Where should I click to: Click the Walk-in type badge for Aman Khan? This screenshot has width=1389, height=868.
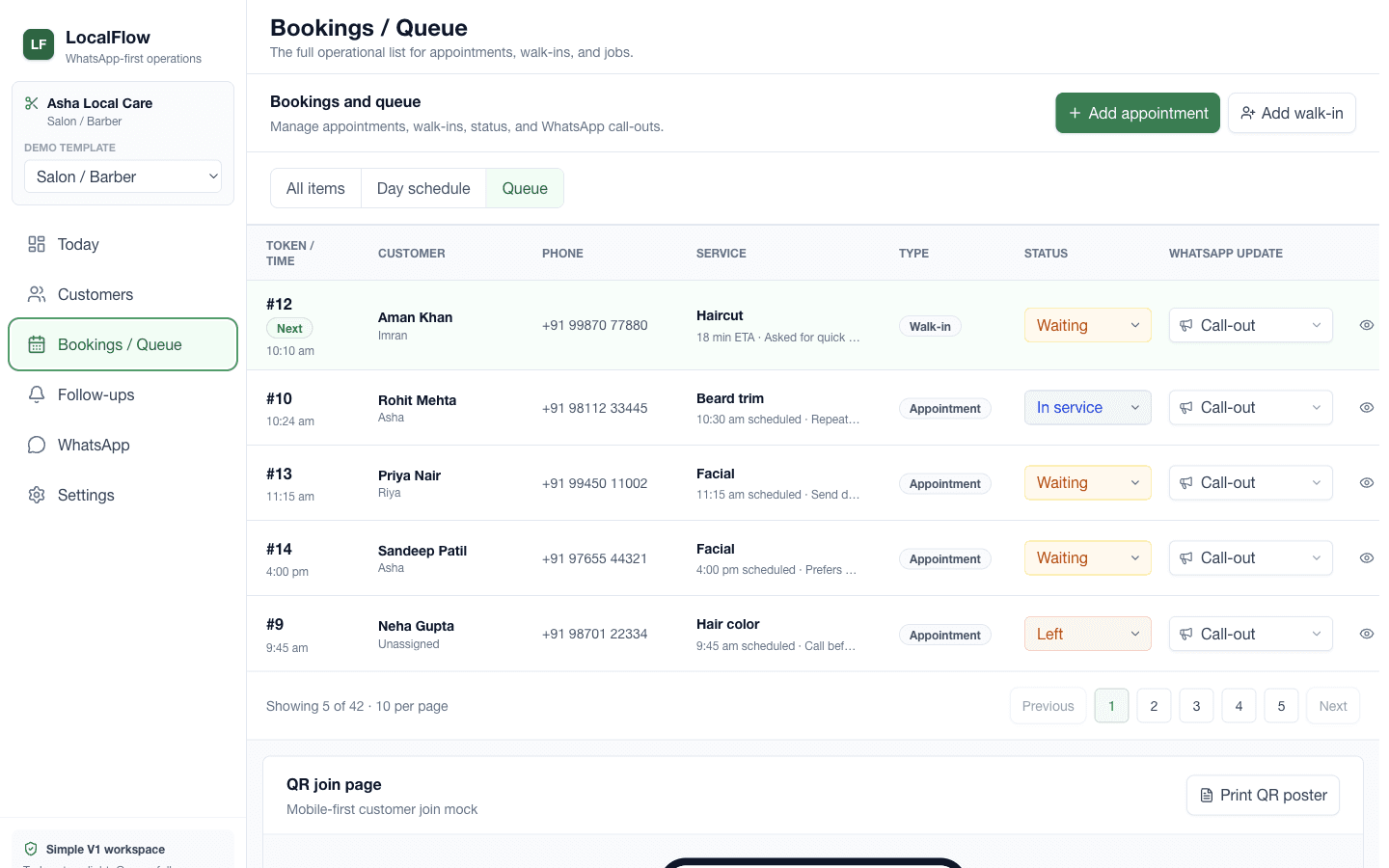tap(930, 326)
